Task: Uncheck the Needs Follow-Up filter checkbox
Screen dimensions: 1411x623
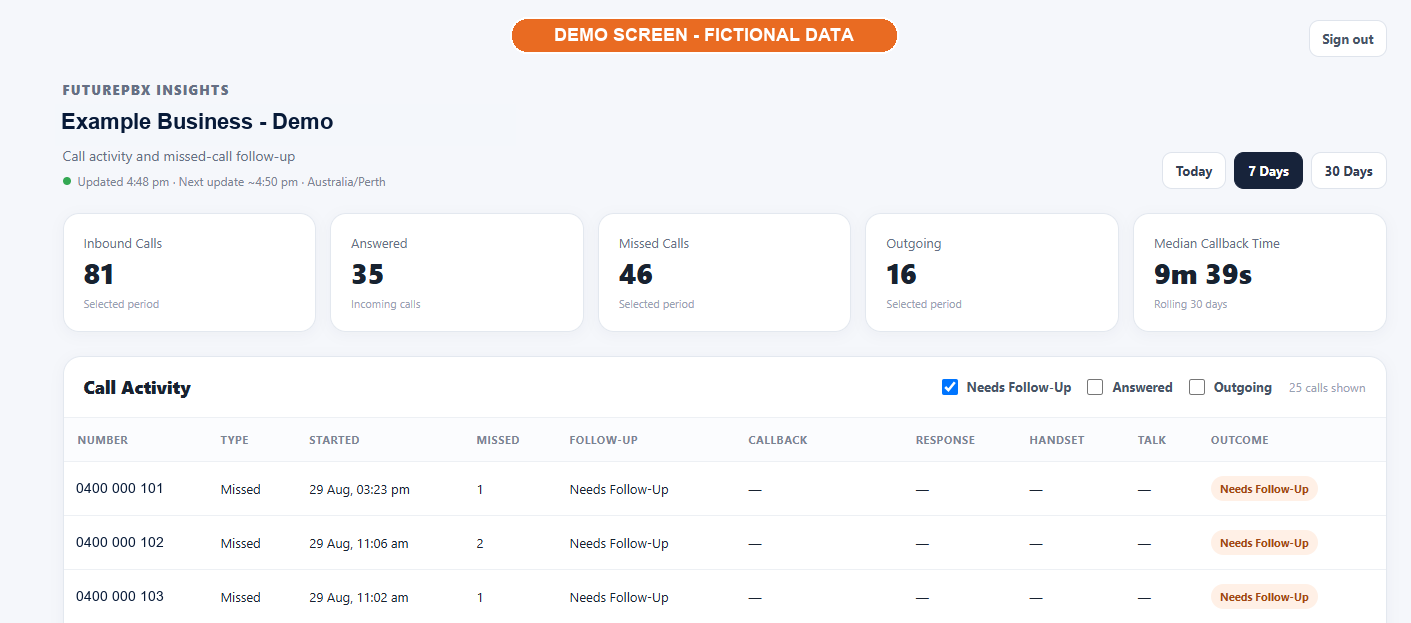Action: (x=950, y=387)
